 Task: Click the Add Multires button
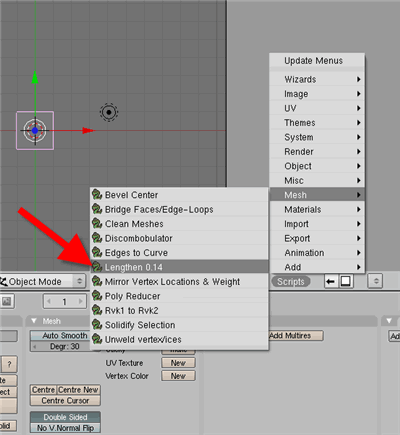(296, 335)
